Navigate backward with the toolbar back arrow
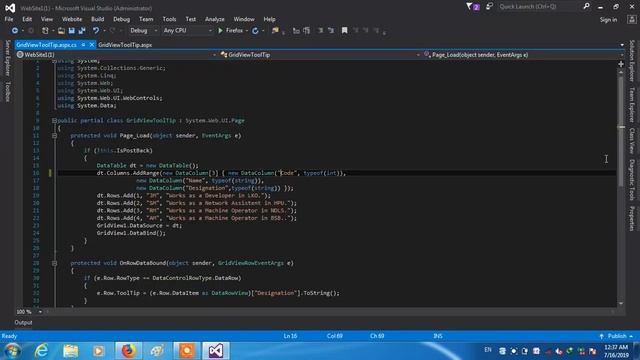Screen dimensions: 640x360 pyautogui.click(x=15, y=31)
